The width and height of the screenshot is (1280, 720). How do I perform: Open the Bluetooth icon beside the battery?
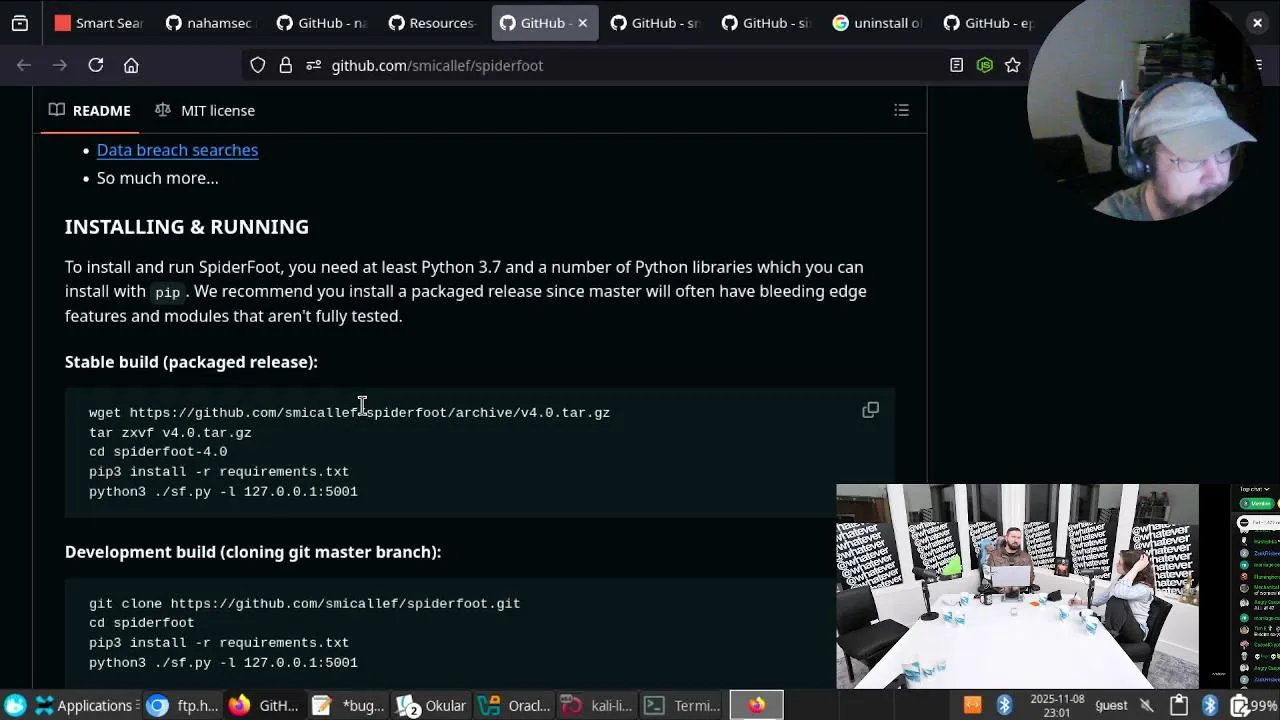[1210, 706]
